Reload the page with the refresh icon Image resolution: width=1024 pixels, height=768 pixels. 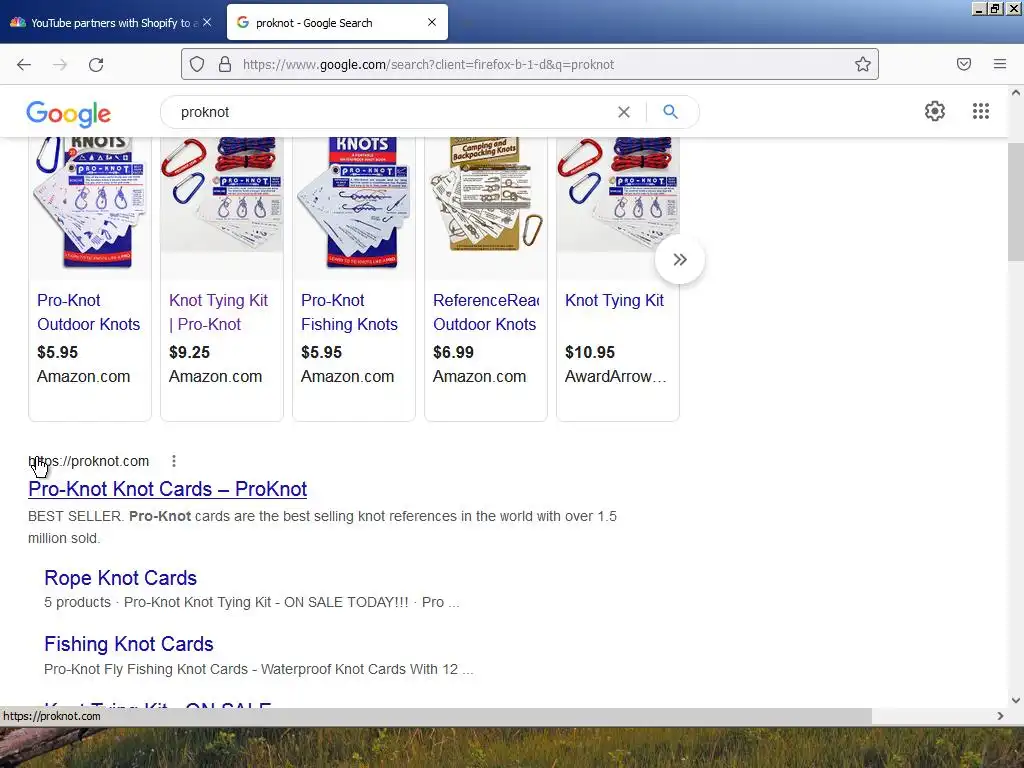point(96,64)
